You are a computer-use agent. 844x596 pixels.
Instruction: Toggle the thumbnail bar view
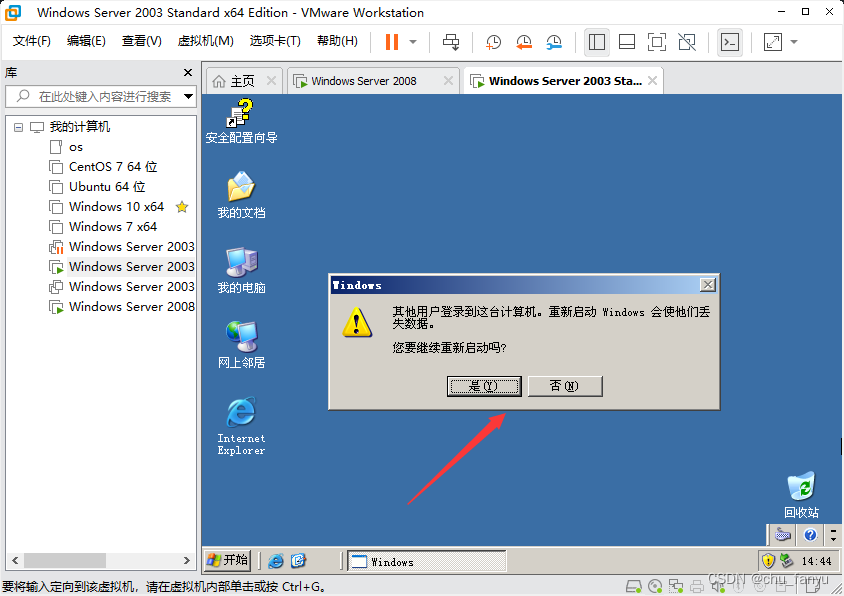(x=627, y=42)
